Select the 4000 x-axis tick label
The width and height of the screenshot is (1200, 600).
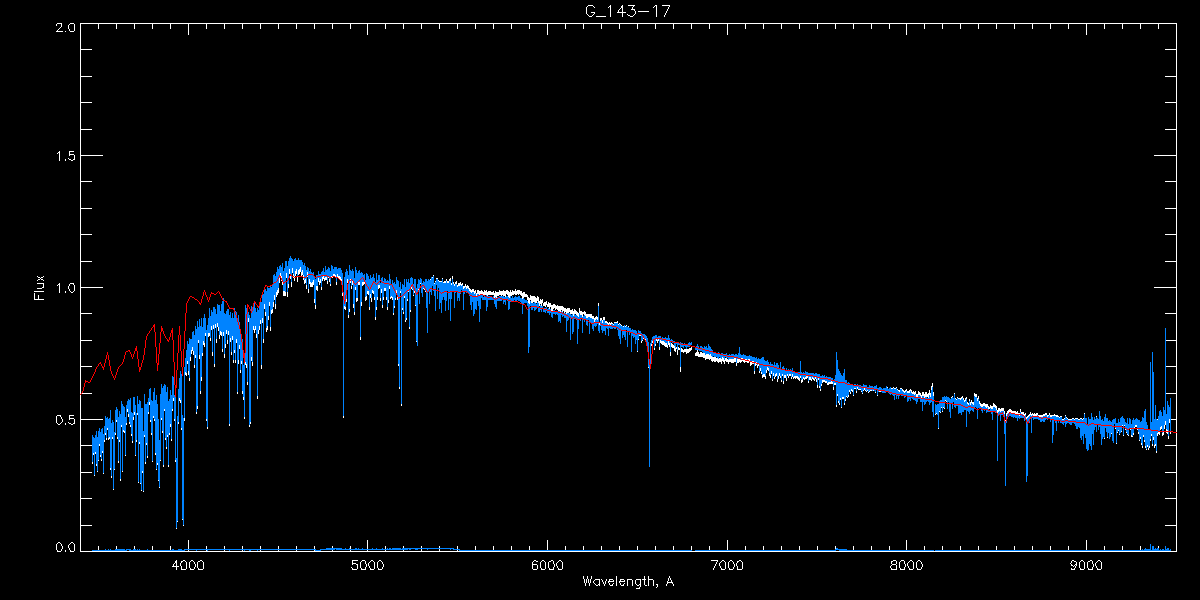click(188, 565)
